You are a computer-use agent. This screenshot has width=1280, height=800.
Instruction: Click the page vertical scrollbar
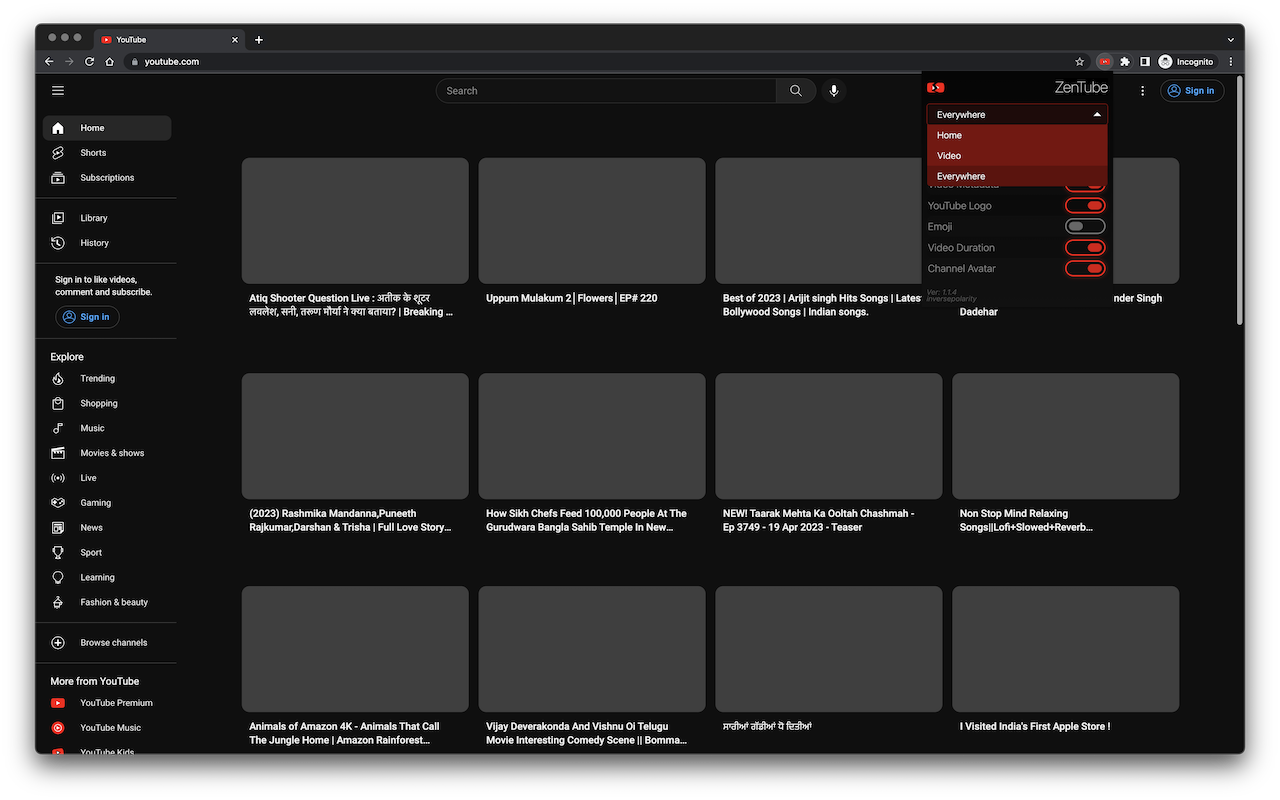1240,200
